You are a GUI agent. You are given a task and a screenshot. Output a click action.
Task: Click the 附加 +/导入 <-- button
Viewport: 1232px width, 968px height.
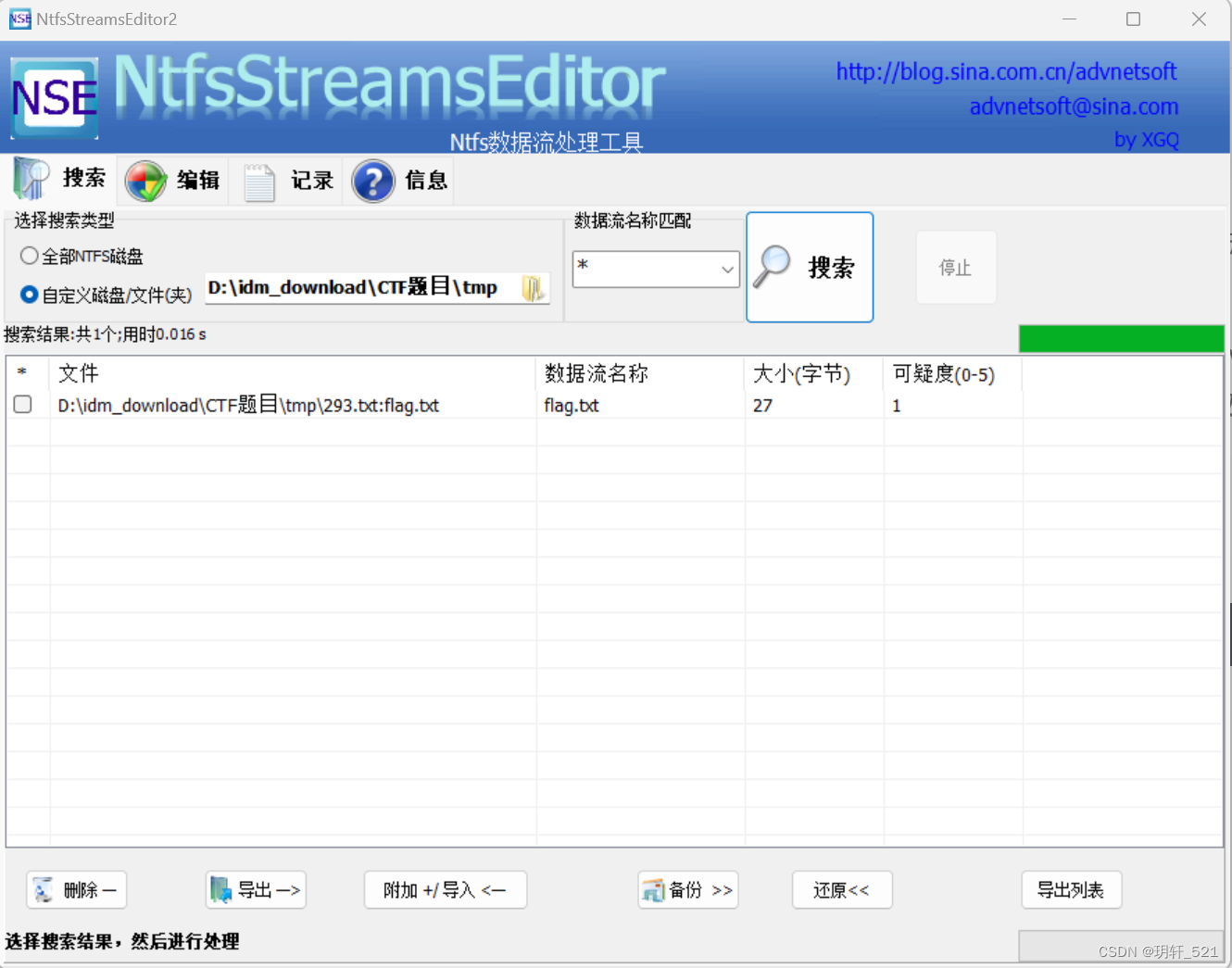(446, 890)
